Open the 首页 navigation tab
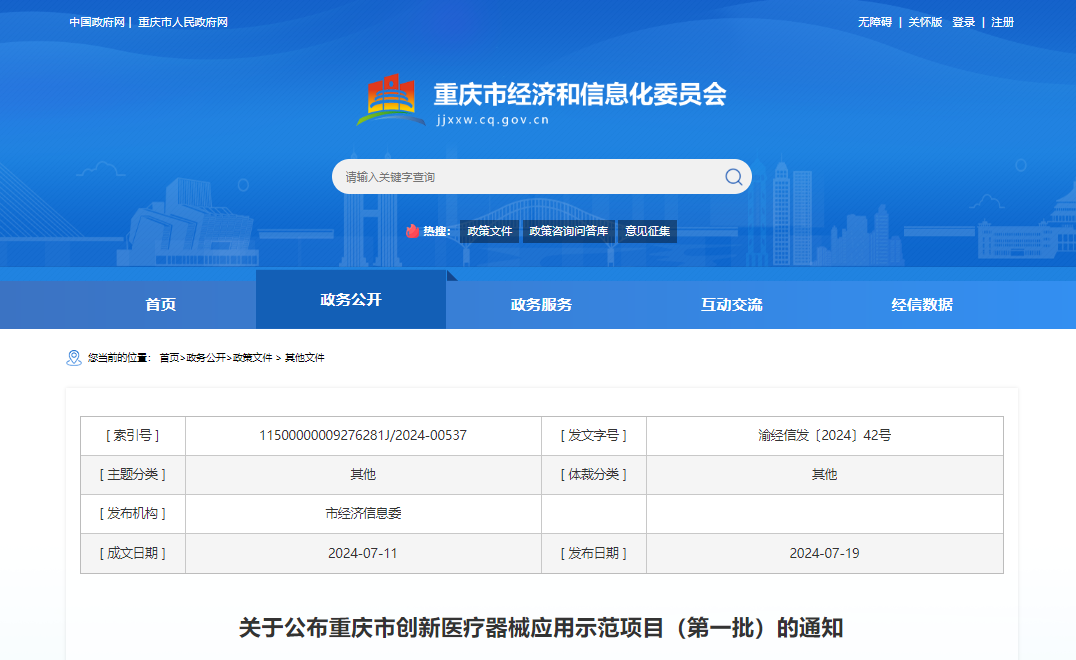The image size is (1076, 660). 161,305
